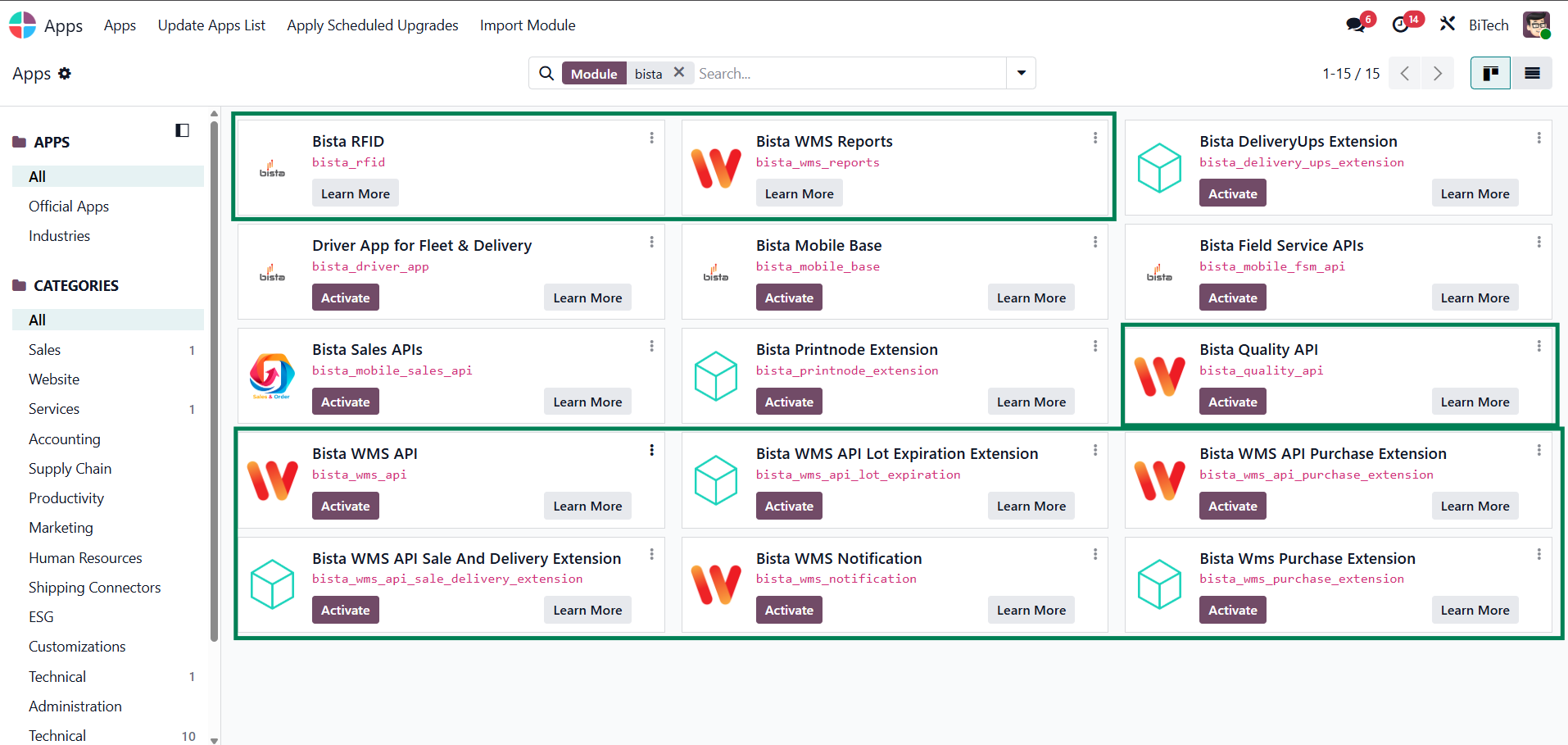Go to next page of apps

click(1438, 73)
